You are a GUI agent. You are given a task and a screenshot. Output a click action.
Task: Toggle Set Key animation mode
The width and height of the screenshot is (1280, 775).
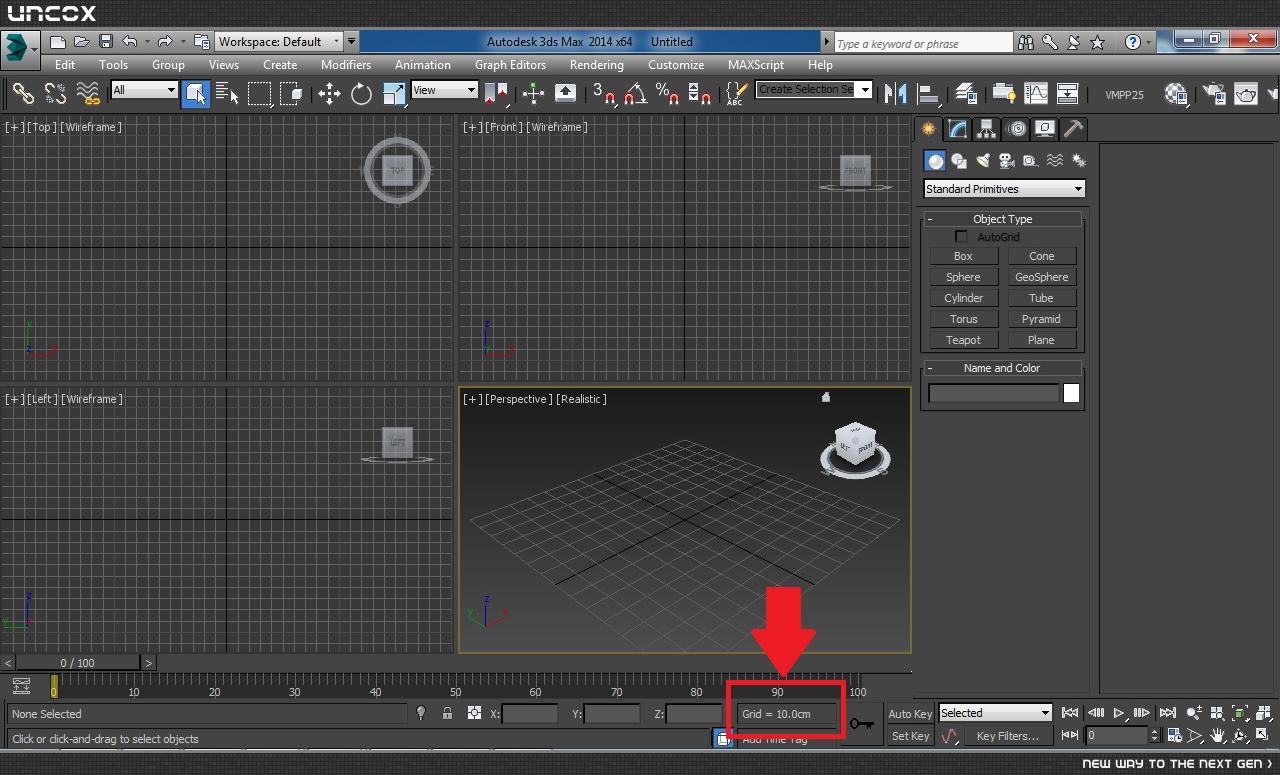coord(910,736)
